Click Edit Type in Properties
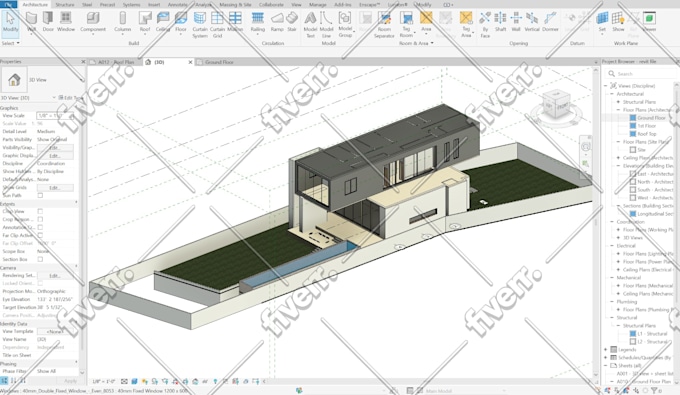Viewport: 680px width, 395px height. 70,98
